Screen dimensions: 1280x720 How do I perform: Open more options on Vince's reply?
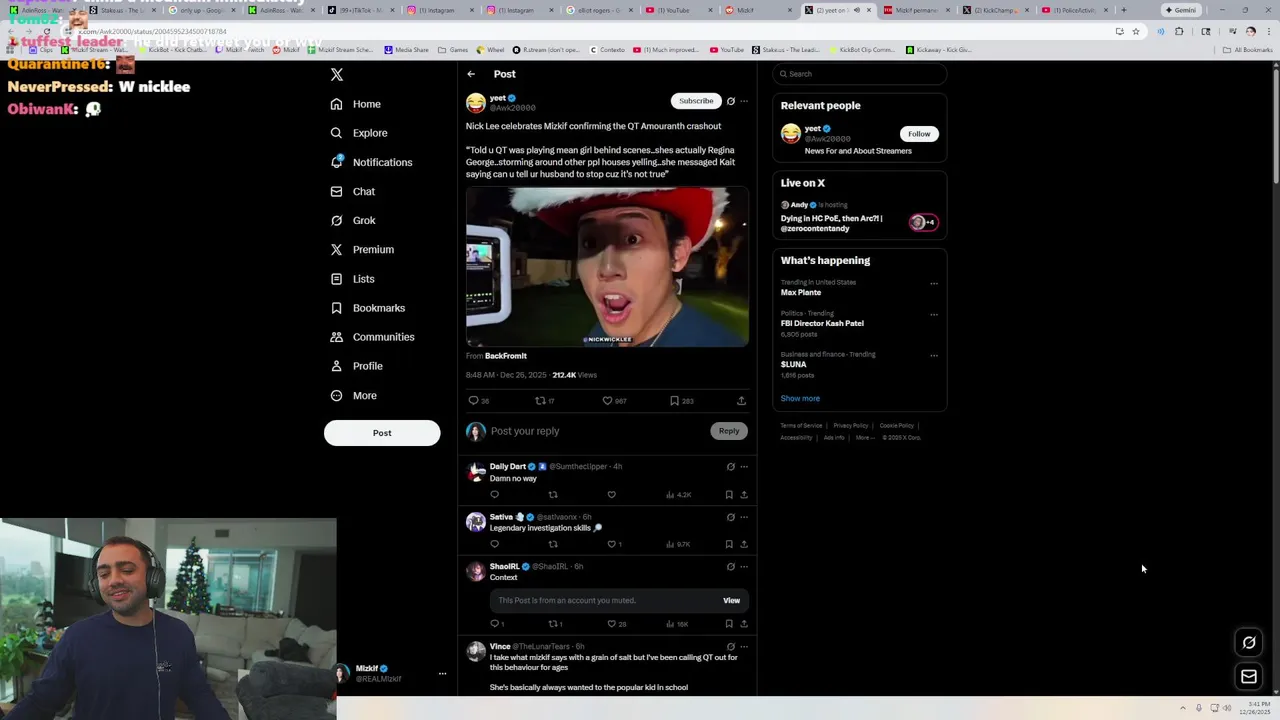[744, 647]
